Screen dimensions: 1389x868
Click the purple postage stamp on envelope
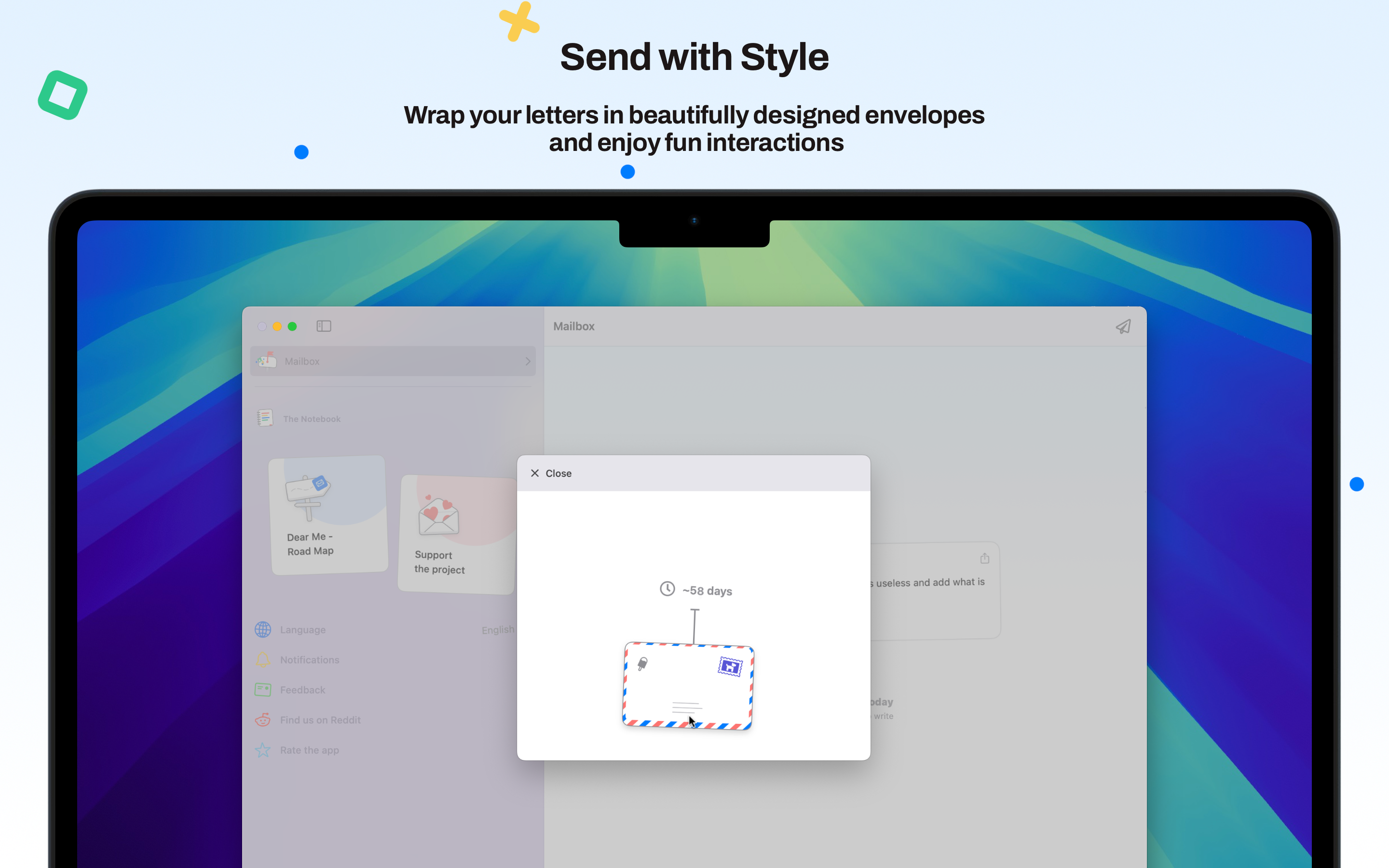coord(730,666)
